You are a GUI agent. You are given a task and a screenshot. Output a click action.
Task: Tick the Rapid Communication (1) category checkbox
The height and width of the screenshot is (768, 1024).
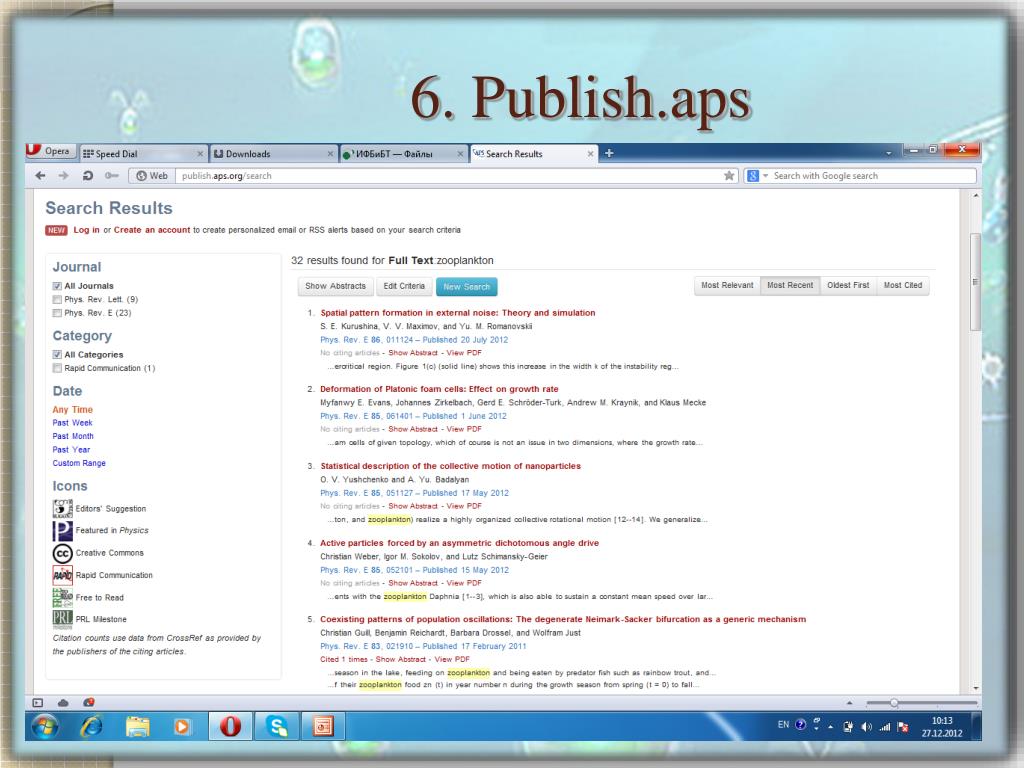coord(57,368)
